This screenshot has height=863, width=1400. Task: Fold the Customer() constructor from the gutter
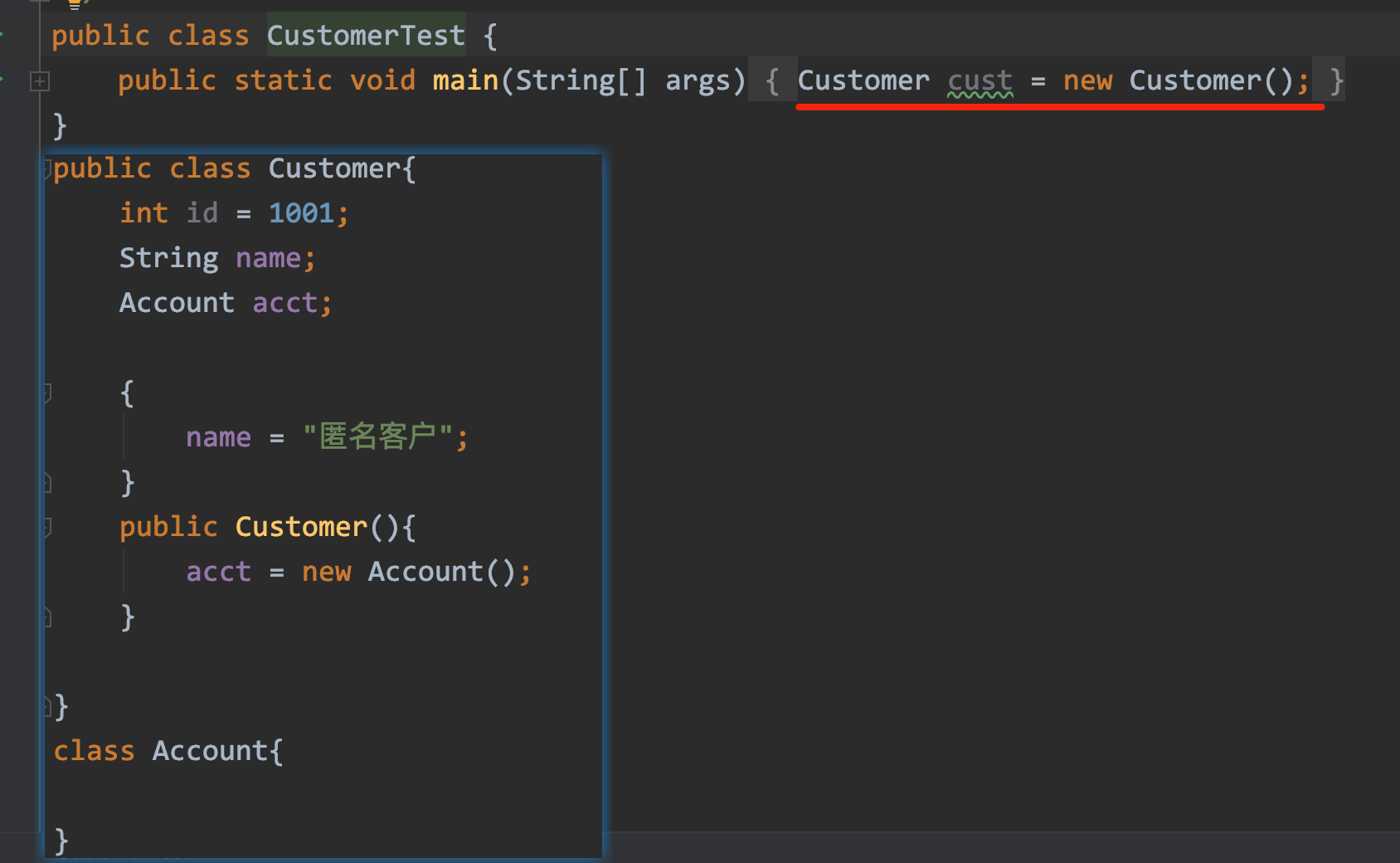coord(47,527)
